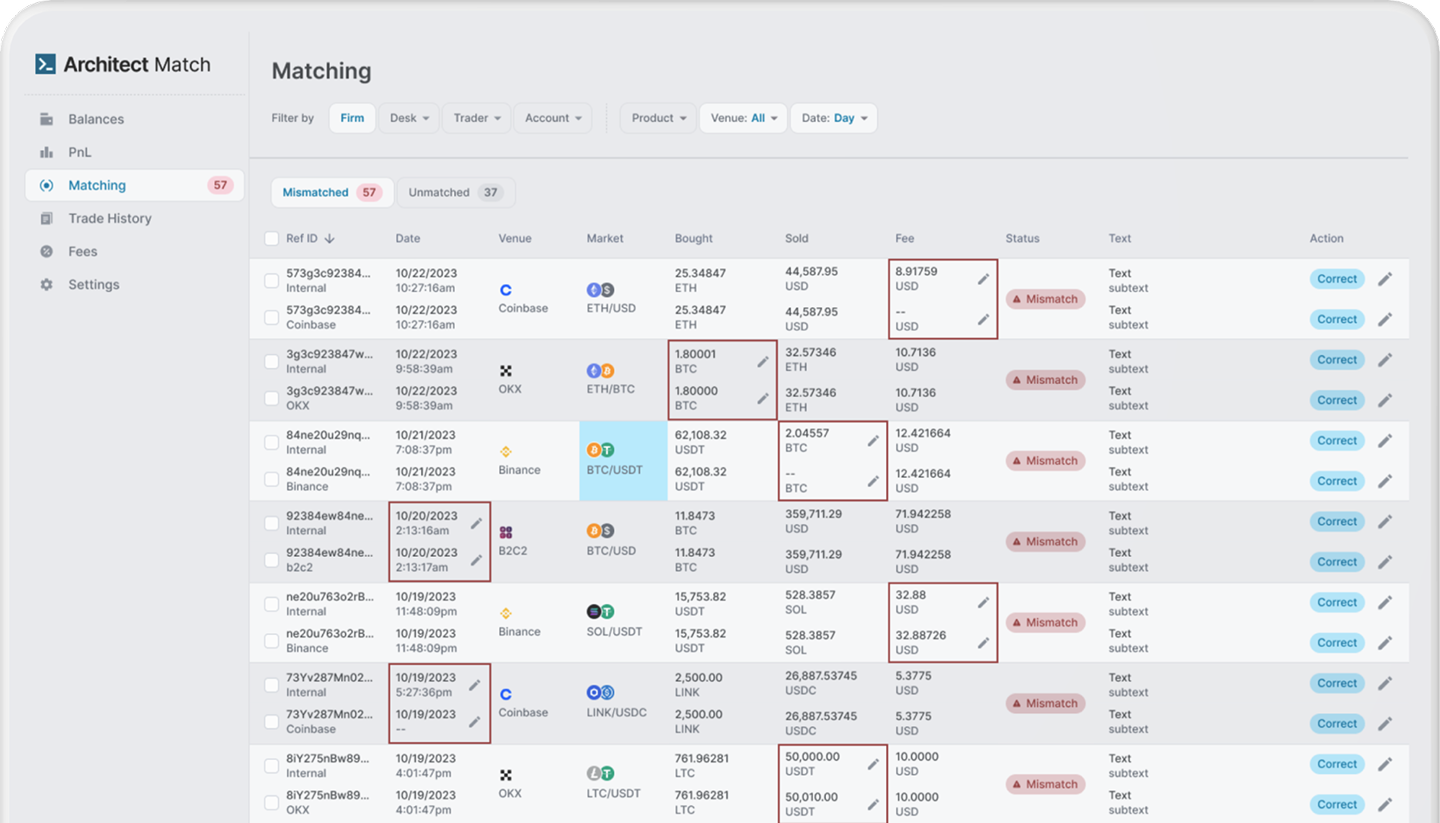
Task: Click Correct on the first mismatch row
Action: pos(1337,278)
